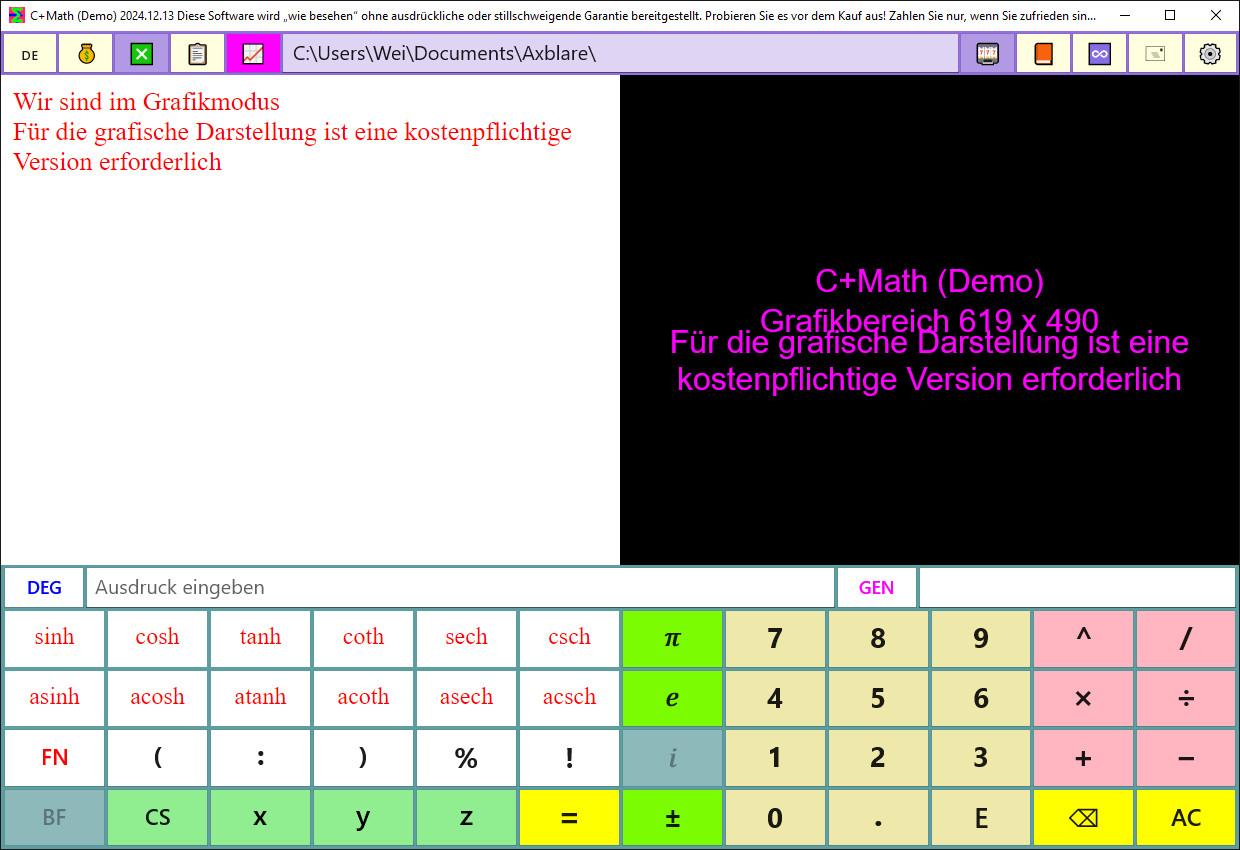Open the money bag purchase icon
Image resolution: width=1240 pixels, height=850 pixels.
coord(86,54)
